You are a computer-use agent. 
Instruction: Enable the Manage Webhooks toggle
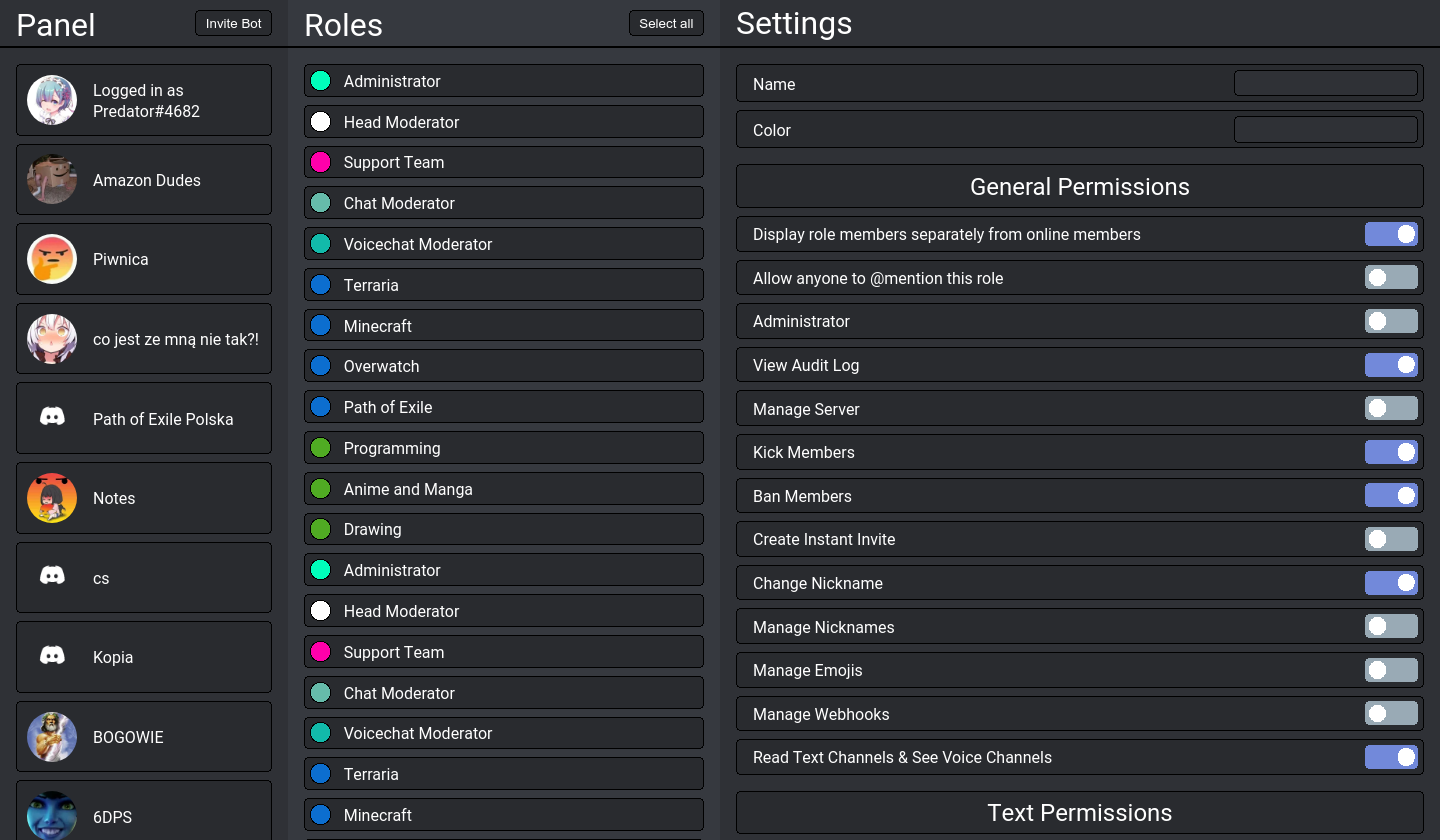point(1391,714)
